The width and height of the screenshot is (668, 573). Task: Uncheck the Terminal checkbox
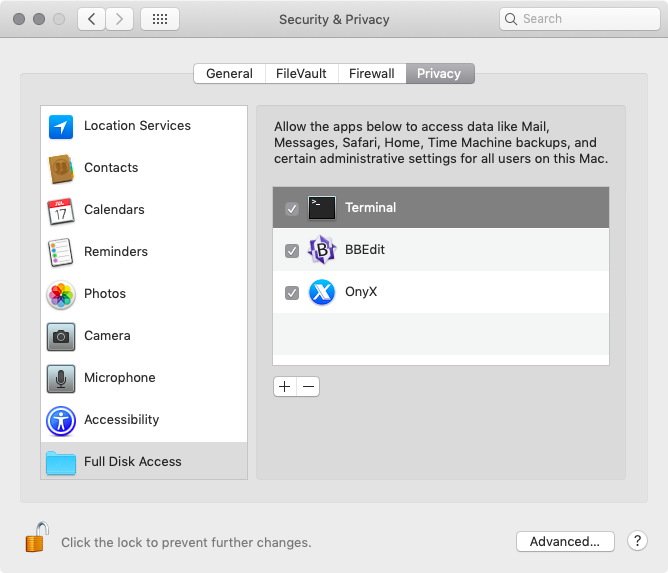tap(292, 209)
